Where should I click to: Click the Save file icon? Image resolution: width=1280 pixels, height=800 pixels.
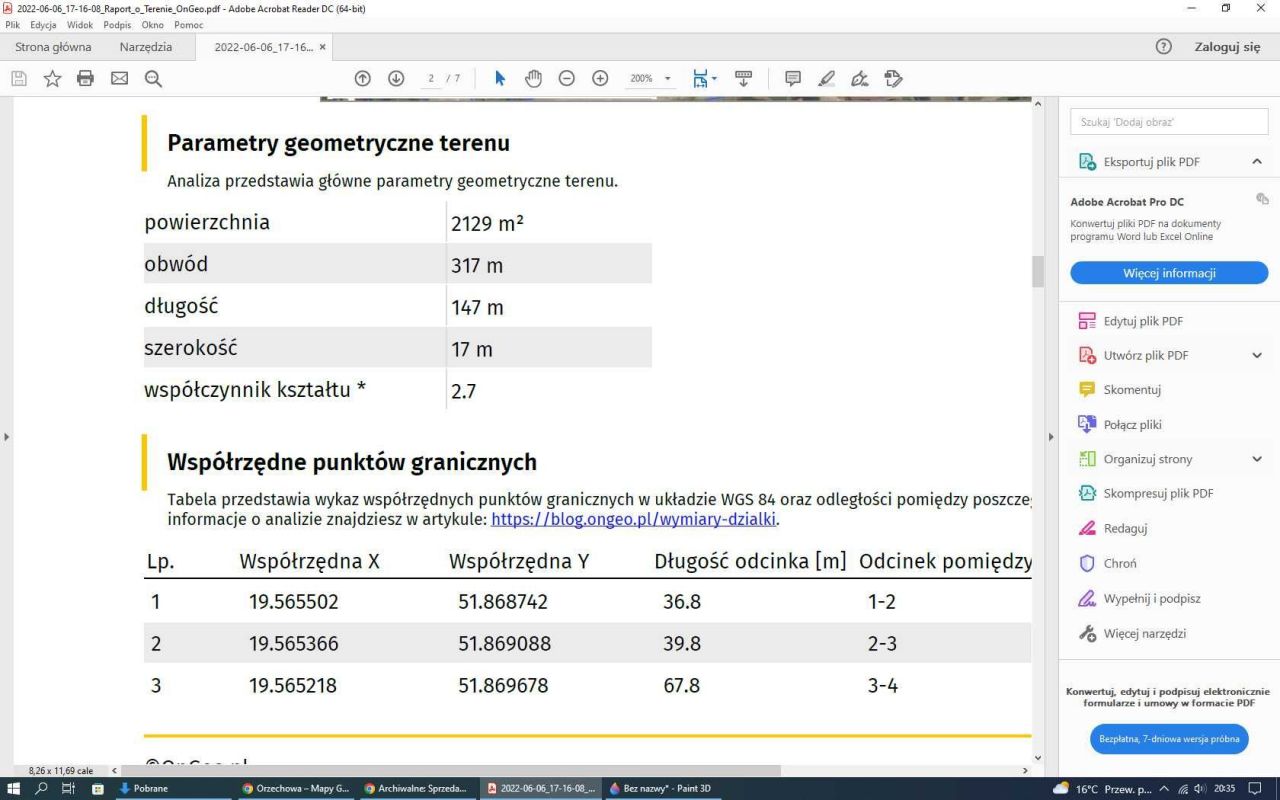click(x=18, y=78)
